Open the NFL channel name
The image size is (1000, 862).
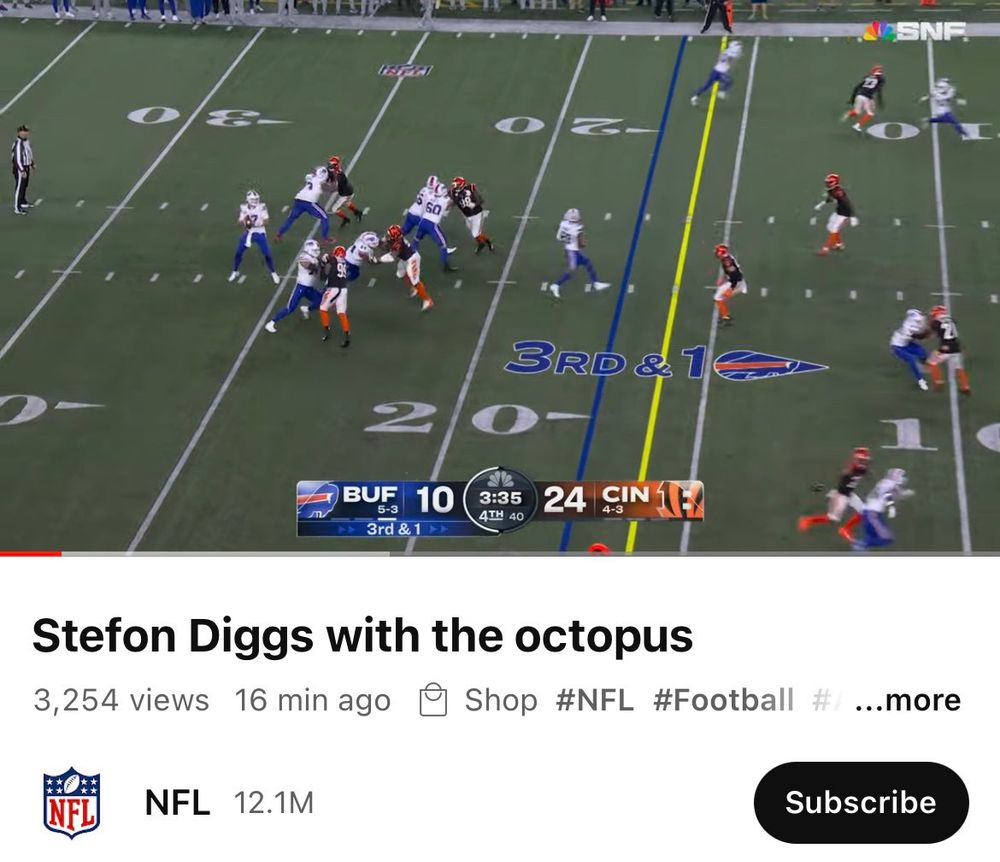tap(177, 803)
